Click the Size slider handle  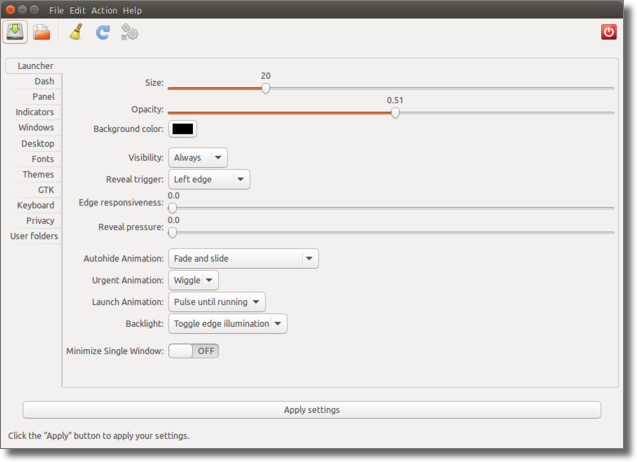(x=265, y=88)
